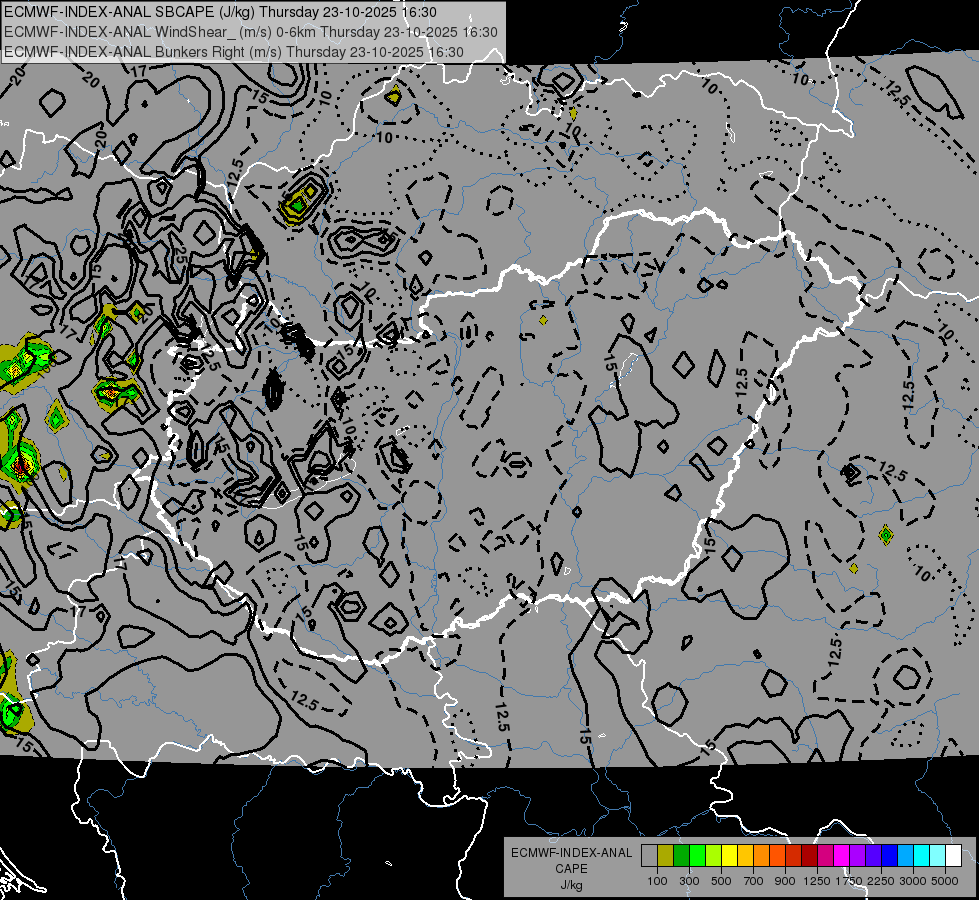The width and height of the screenshot is (979, 900).
Task: Select the pure yellow legend swatch
Action: pos(729,856)
